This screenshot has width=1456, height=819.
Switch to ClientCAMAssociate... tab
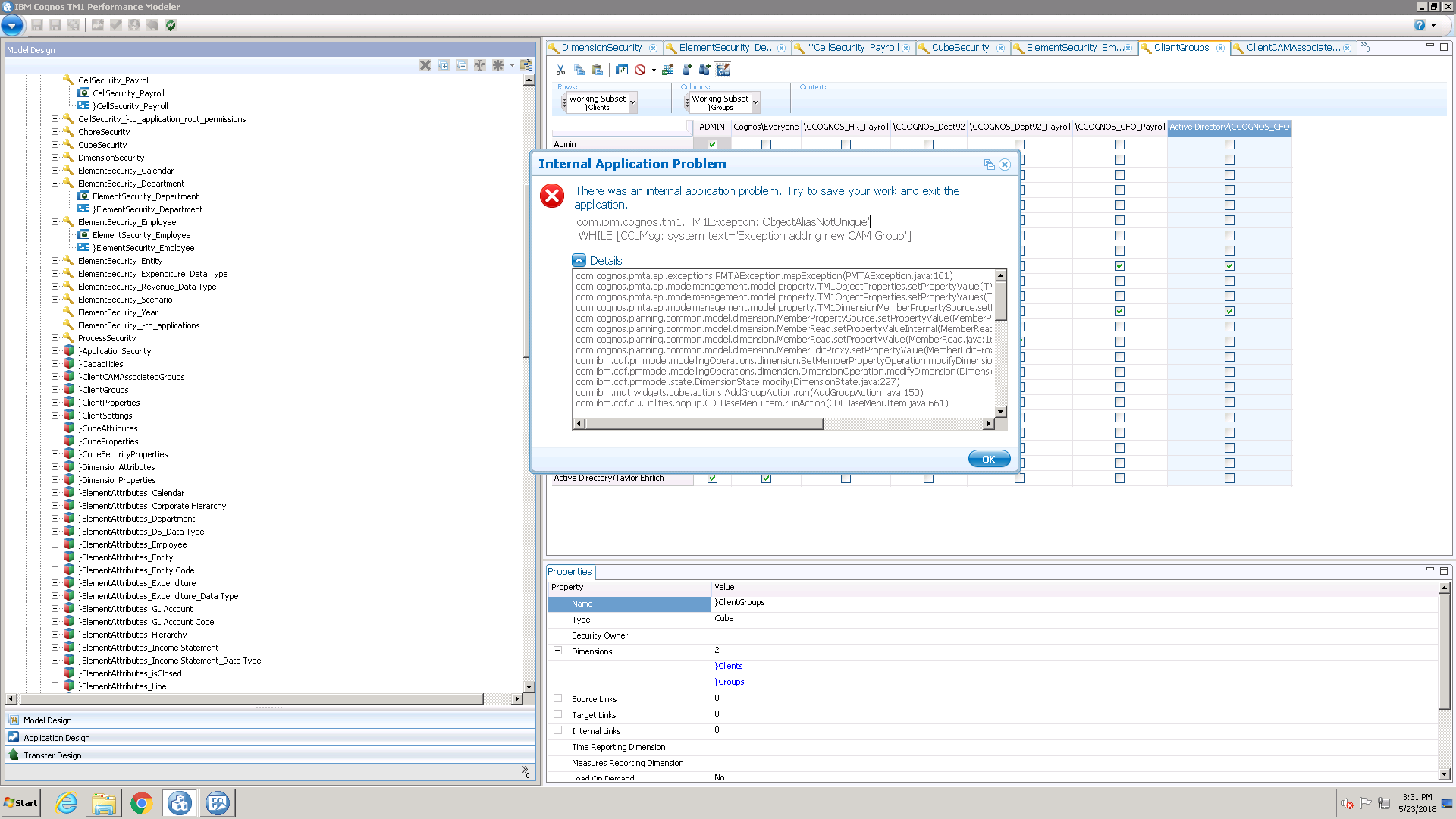coord(1293,48)
